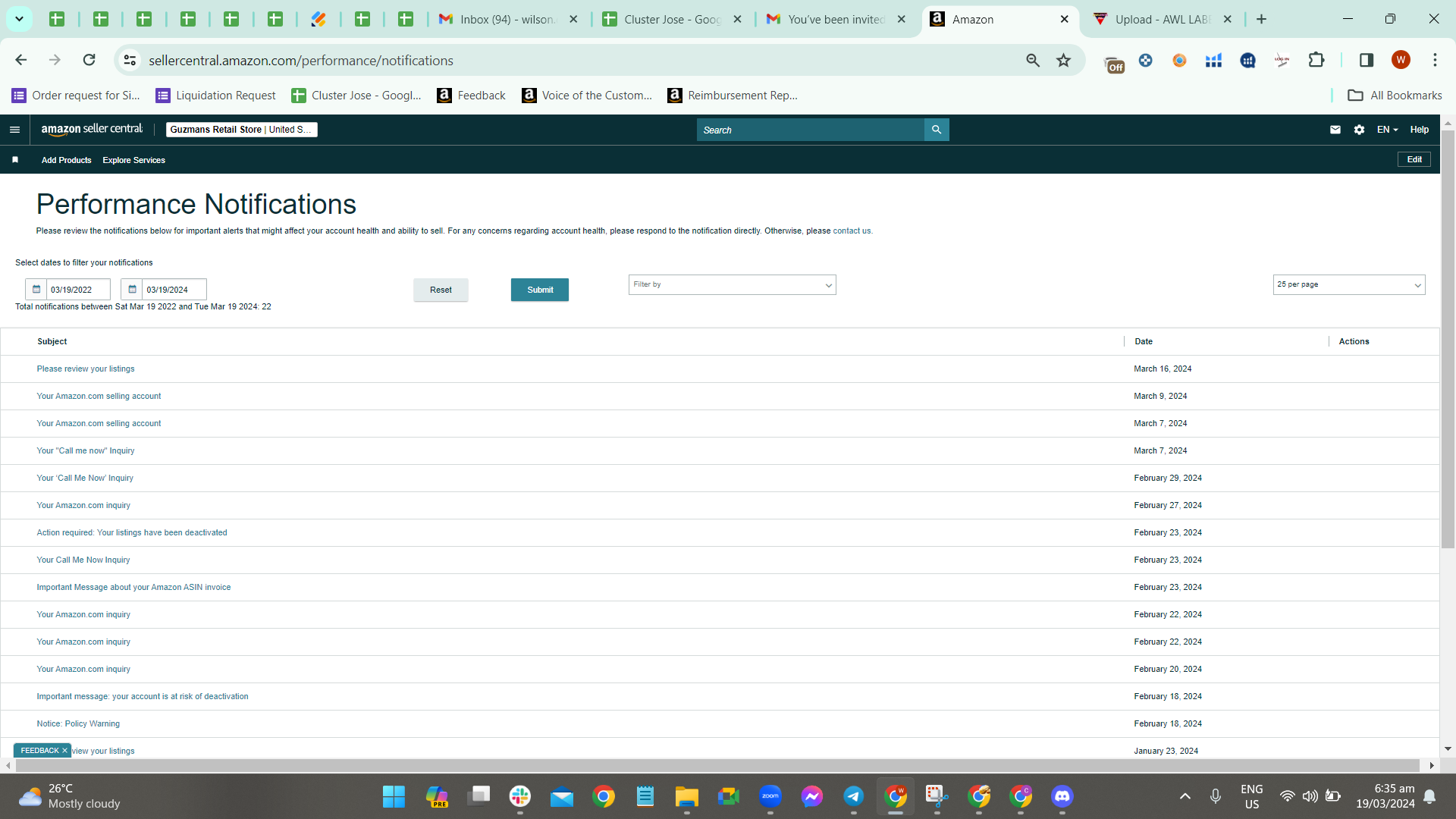Click Add Products in the navigation bar
Image resolution: width=1456 pixels, height=819 pixels.
point(66,160)
